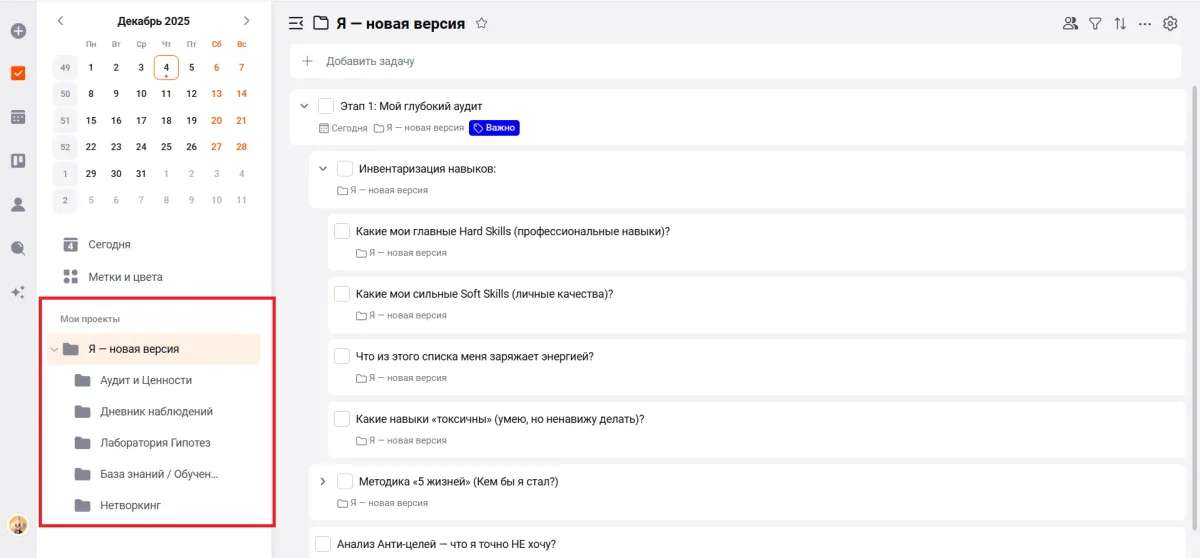Open the «Сегодня» section in the sidebar
1200x558 pixels.
pyautogui.click(x=109, y=244)
